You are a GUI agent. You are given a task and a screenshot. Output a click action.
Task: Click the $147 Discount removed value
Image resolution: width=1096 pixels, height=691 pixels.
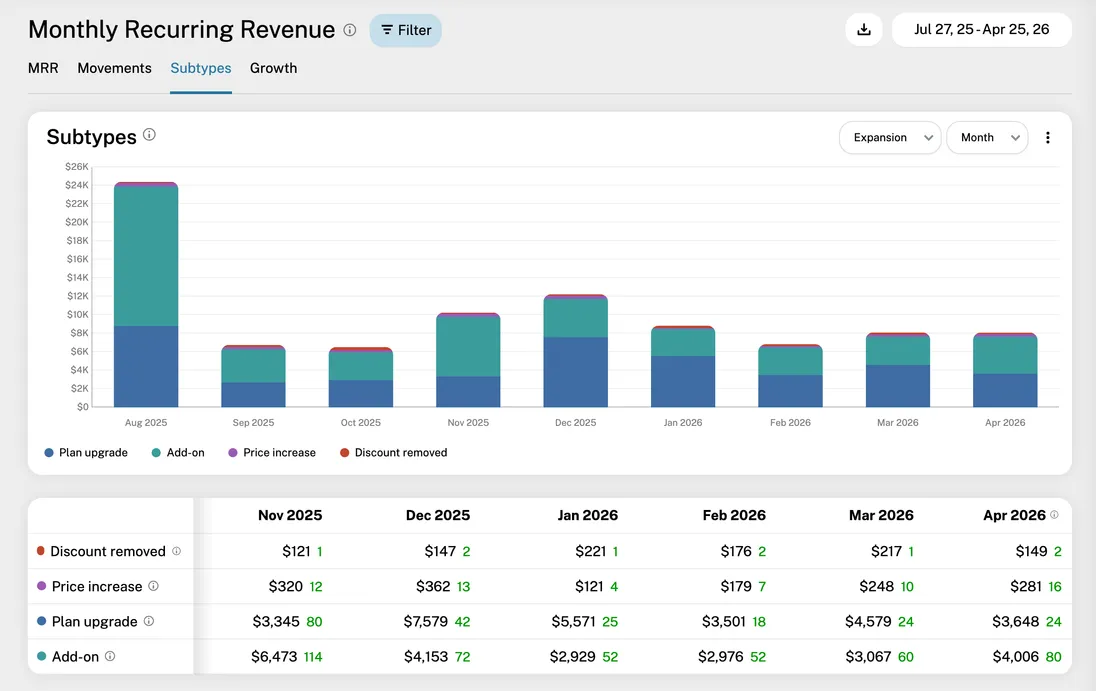pyautogui.click(x=440, y=551)
